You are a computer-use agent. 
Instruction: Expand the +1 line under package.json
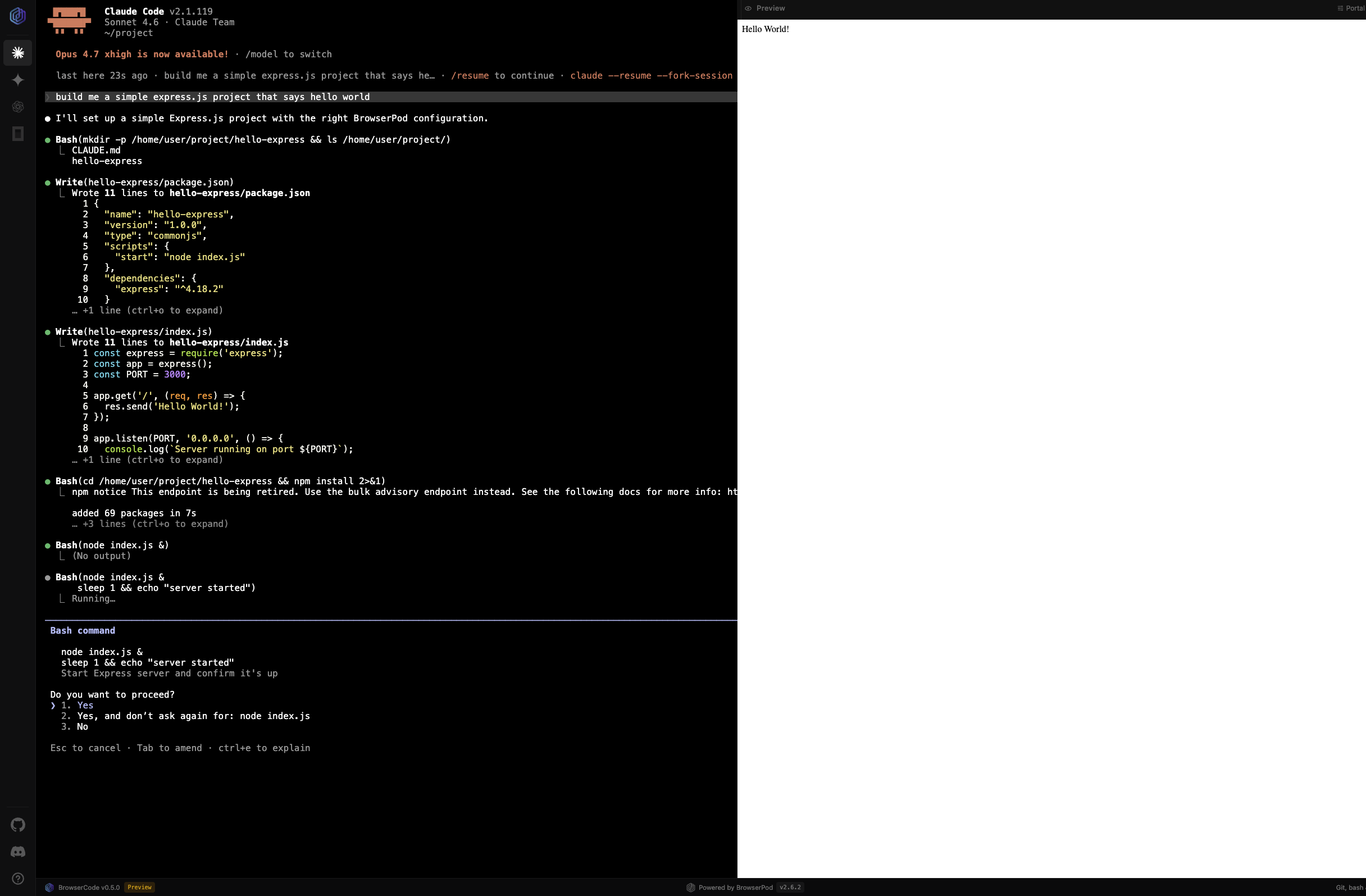pyautogui.click(x=148, y=311)
